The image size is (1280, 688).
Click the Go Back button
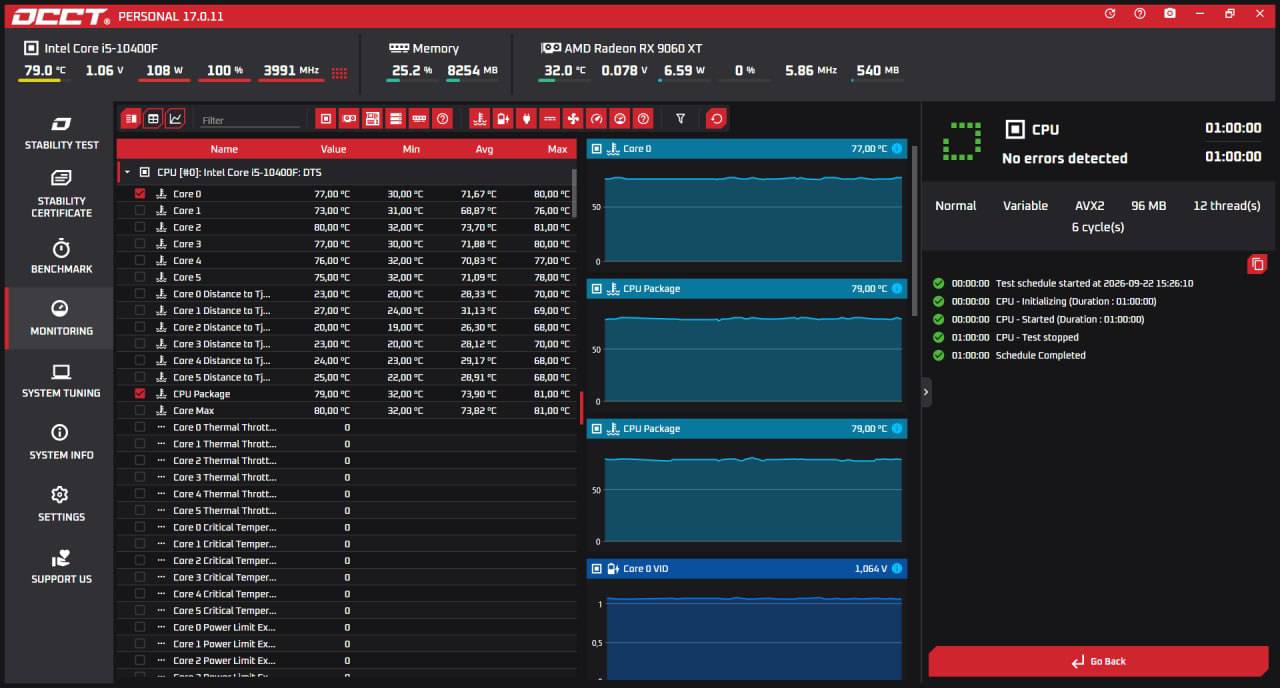[x=1099, y=661]
